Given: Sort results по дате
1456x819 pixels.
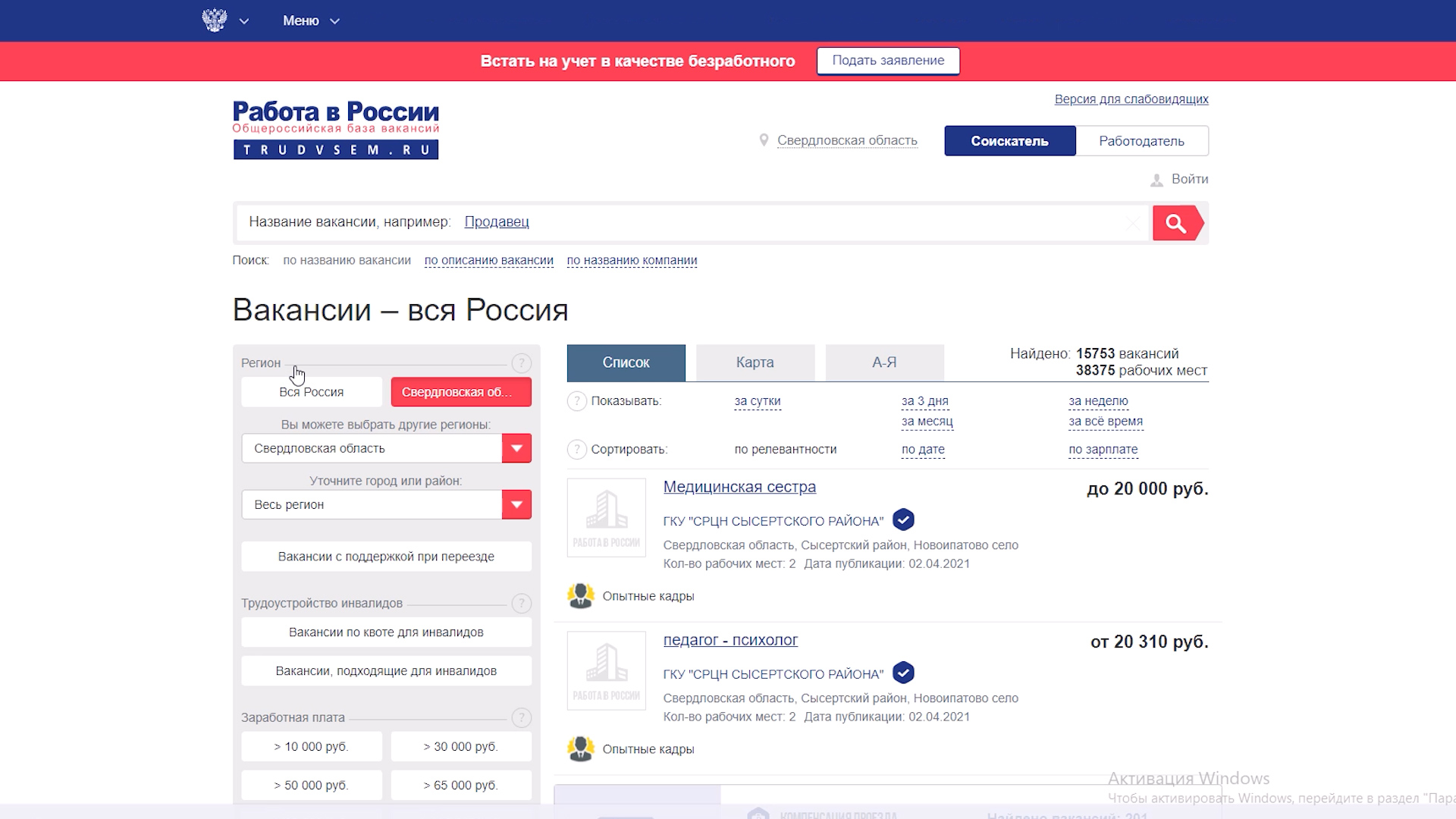Looking at the screenshot, I should tap(923, 450).
